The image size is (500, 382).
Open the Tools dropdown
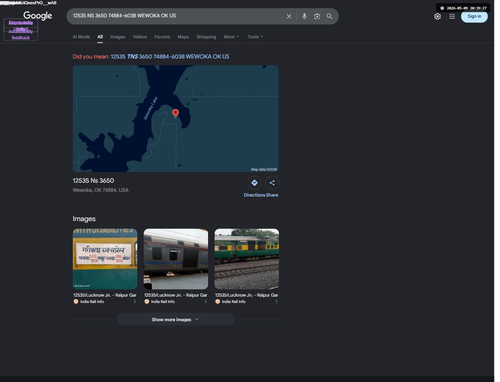(x=255, y=37)
